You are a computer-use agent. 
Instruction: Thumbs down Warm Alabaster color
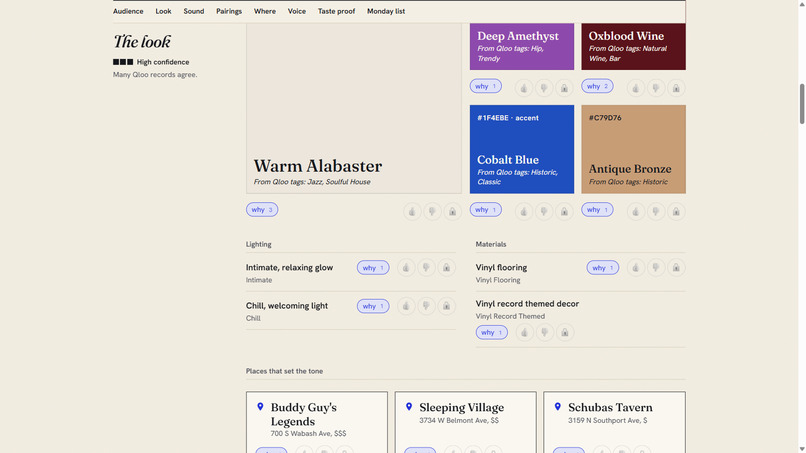click(x=432, y=211)
